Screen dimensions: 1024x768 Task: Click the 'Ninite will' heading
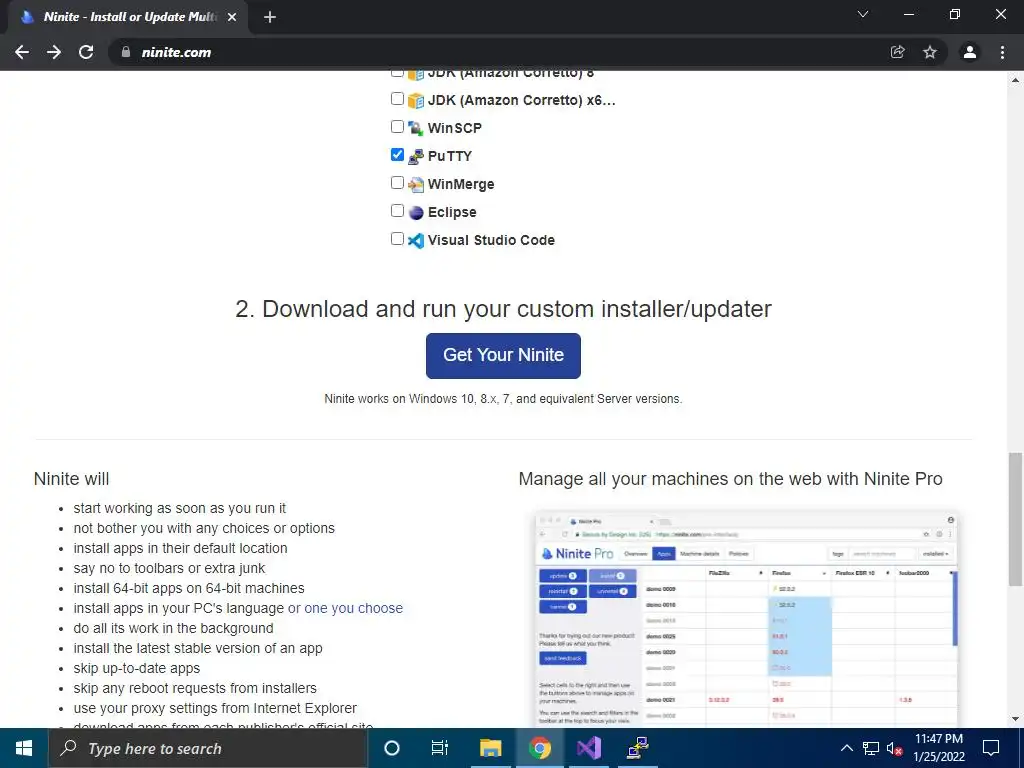(x=71, y=479)
